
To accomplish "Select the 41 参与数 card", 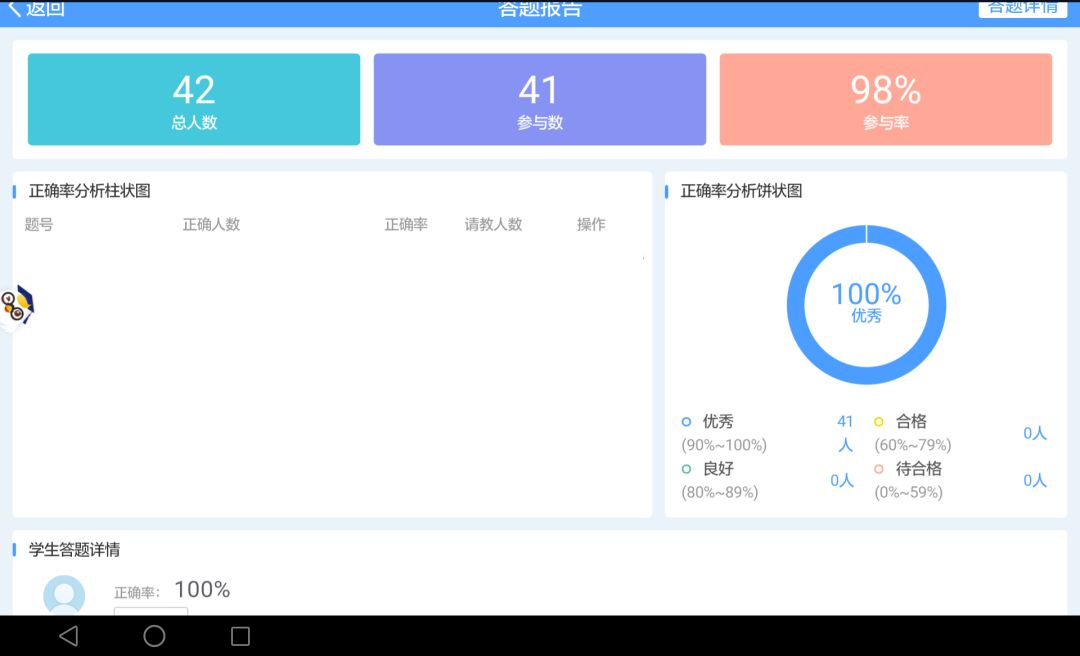I will click(539, 99).
